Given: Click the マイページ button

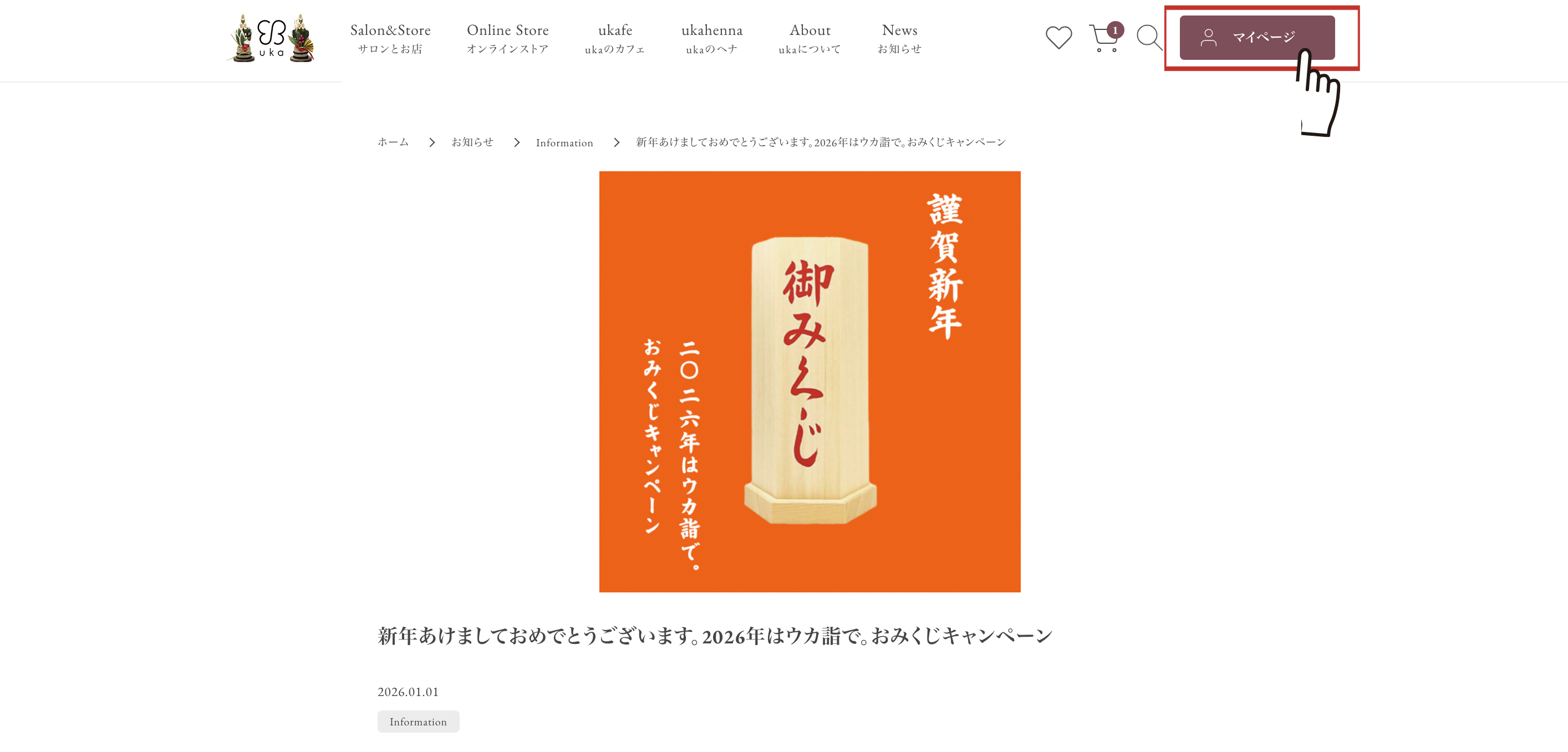Looking at the screenshot, I should [1257, 38].
